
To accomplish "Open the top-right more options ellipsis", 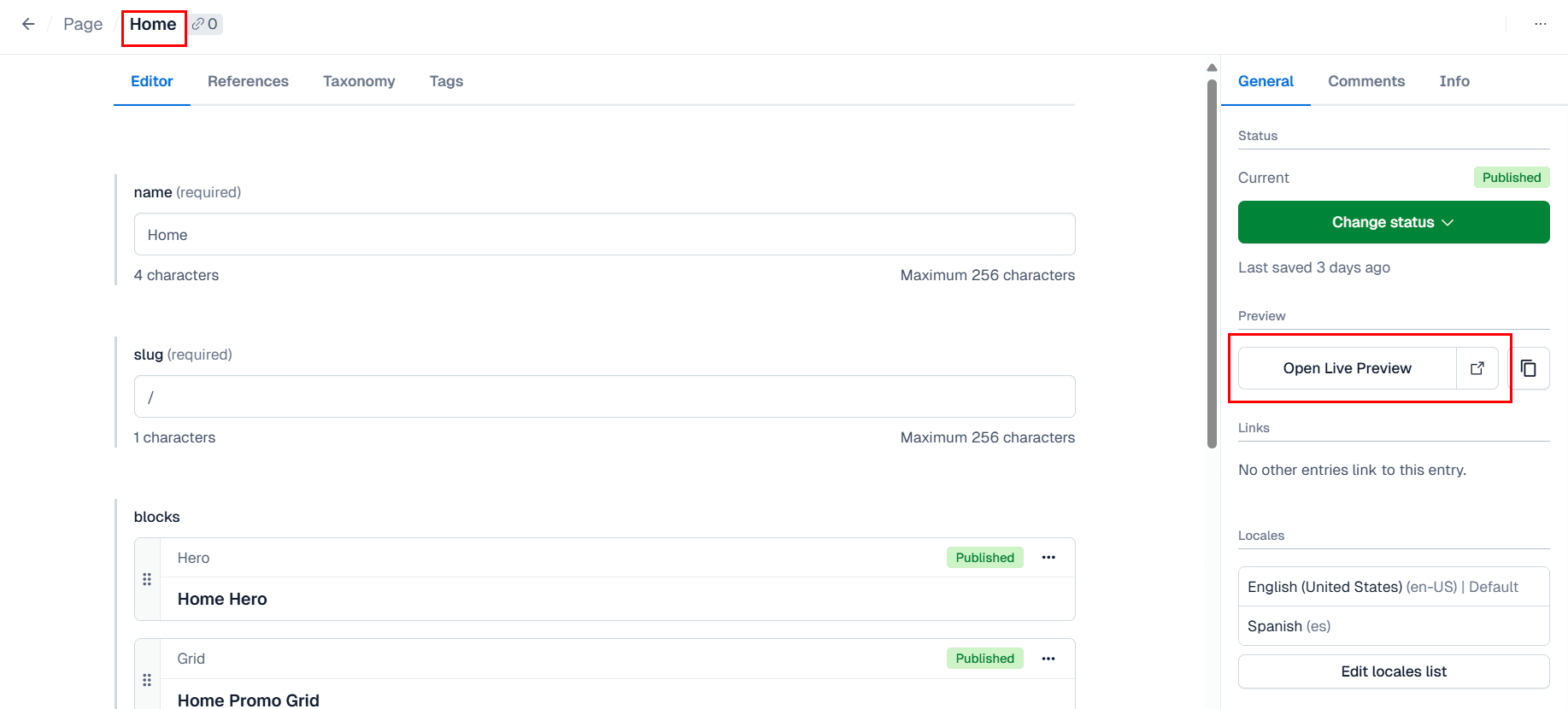I will pyautogui.click(x=1540, y=24).
